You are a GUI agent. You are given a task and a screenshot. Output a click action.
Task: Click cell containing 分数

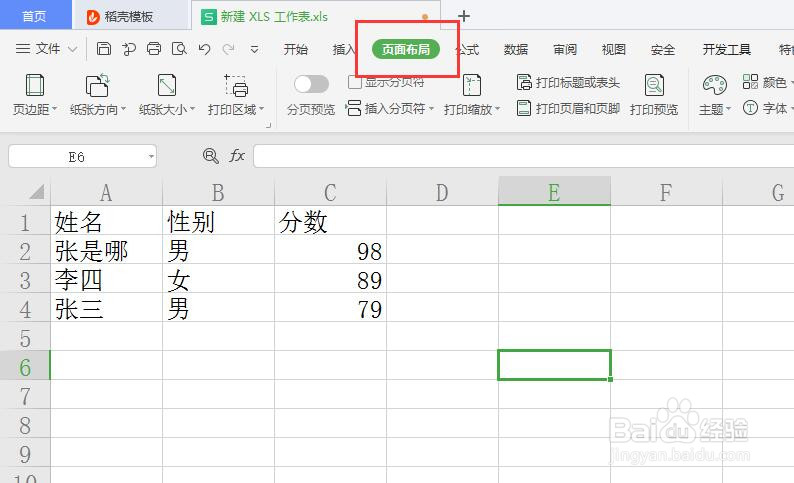[330, 220]
